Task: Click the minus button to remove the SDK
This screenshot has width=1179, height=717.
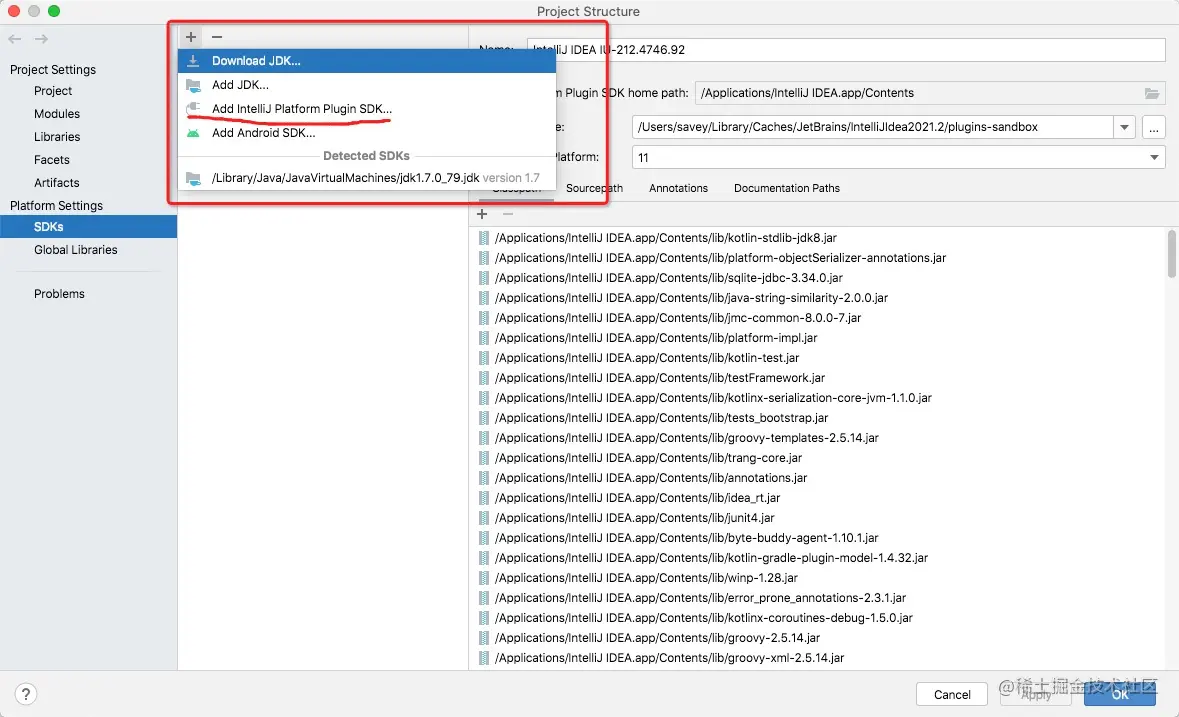Action: click(x=217, y=37)
